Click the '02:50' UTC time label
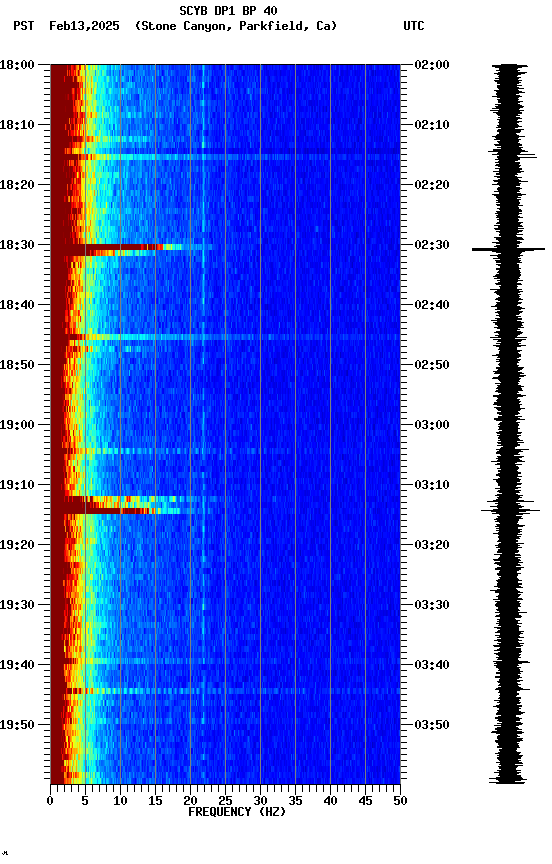This screenshot has height=864, width=552. 432,365
